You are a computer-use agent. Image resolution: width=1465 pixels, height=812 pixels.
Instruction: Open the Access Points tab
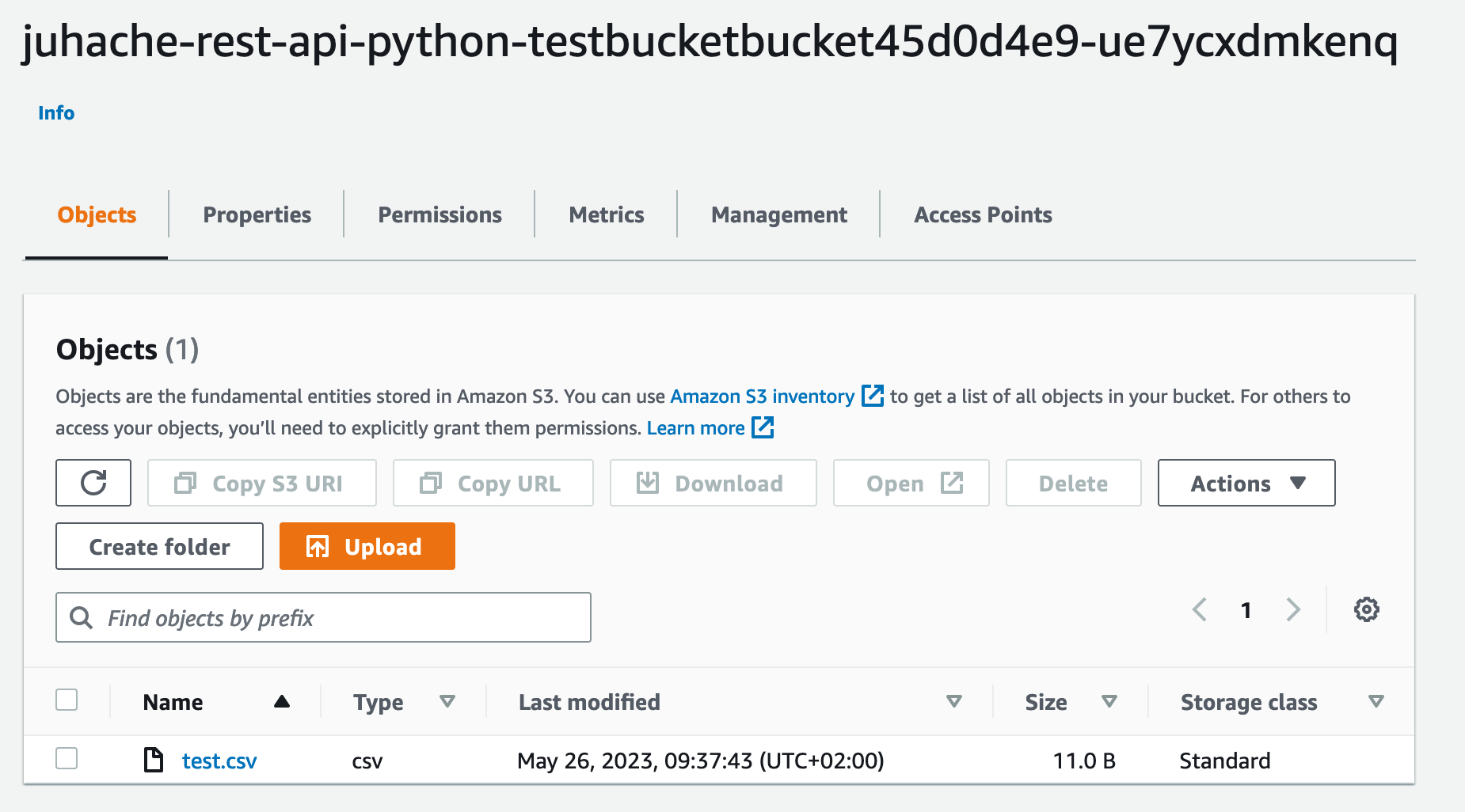point(983,215)
